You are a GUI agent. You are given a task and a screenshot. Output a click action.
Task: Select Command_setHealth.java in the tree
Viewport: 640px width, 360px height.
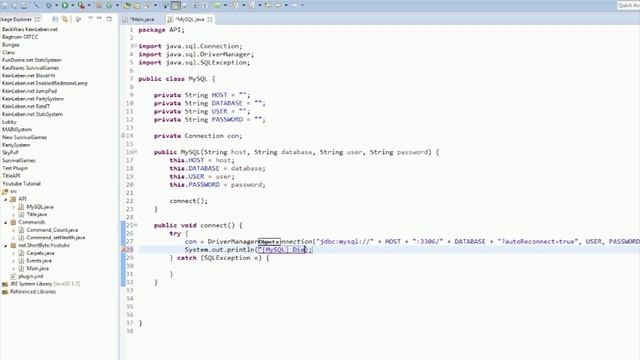(x=56, y=238)
